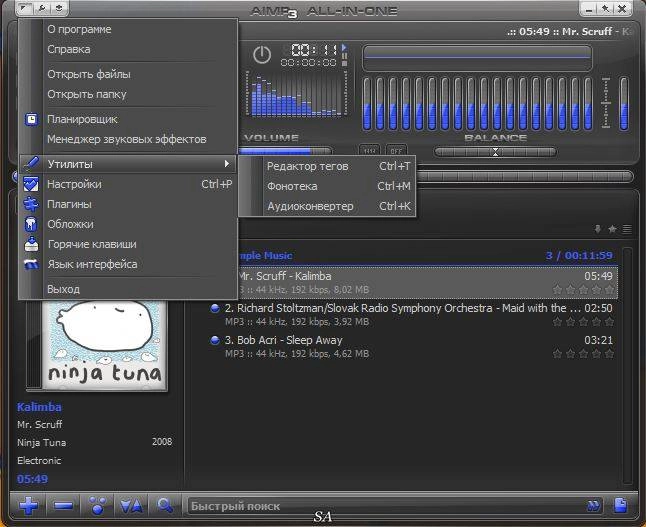646x527 pixels.
Task: Click the blue Kalimba title text
Action: point(39,407)
